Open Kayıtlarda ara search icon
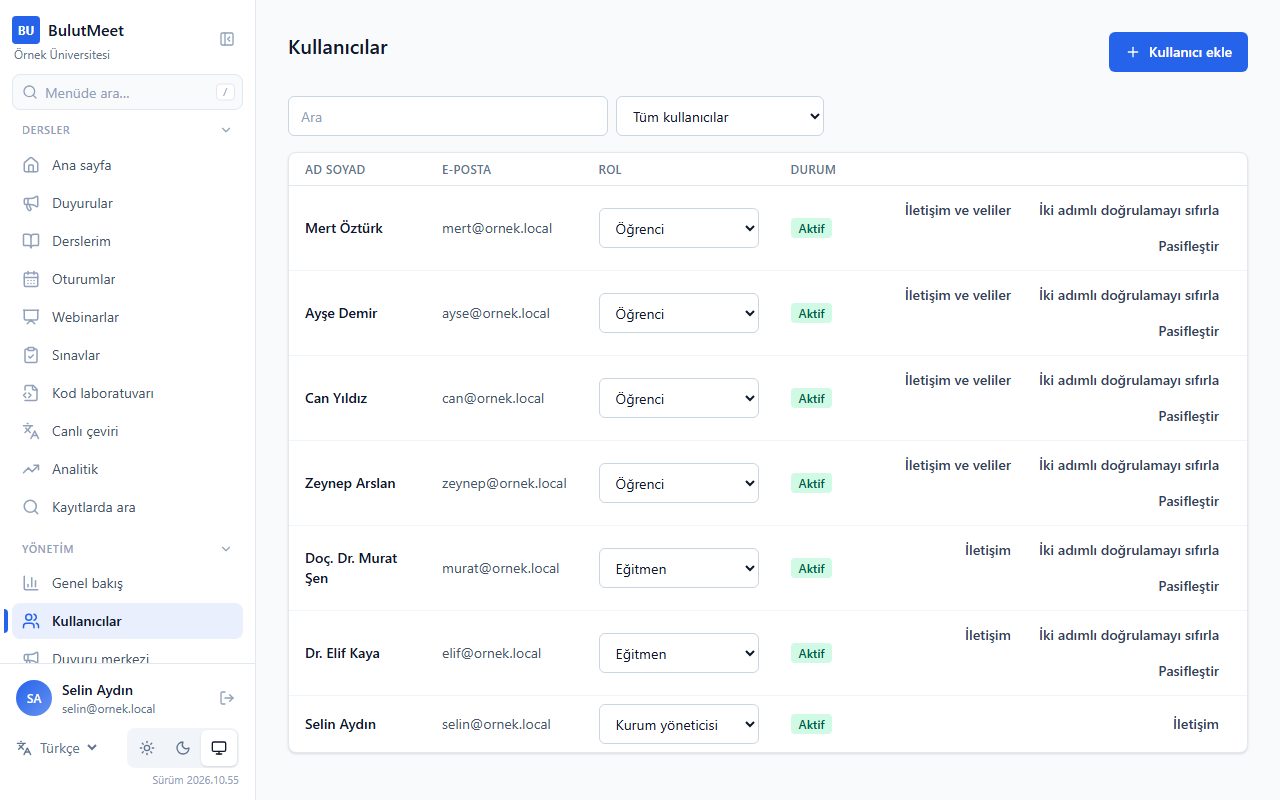Viewport: 1280px width, 800px height. click(31, 507)
